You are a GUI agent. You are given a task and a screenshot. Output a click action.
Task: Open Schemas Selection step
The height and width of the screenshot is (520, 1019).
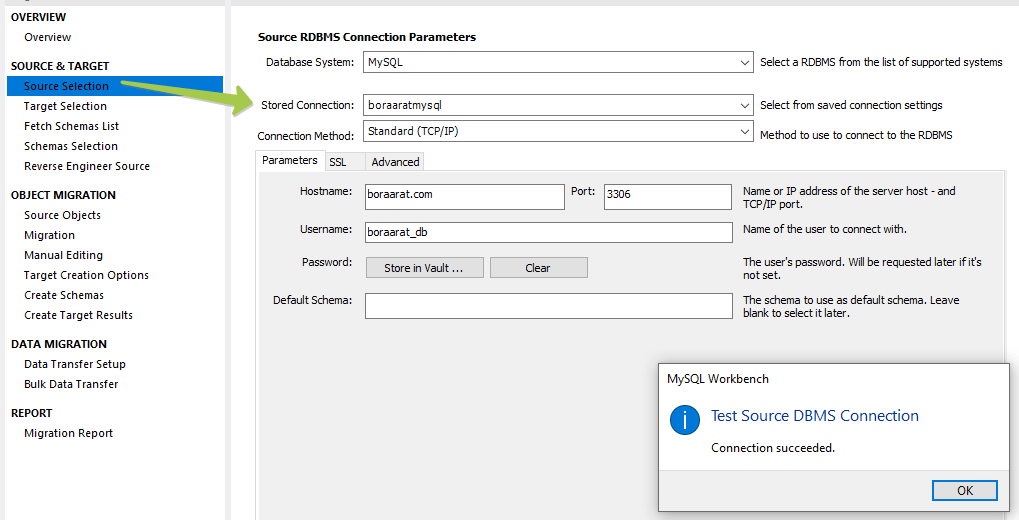tap(71, 146)
